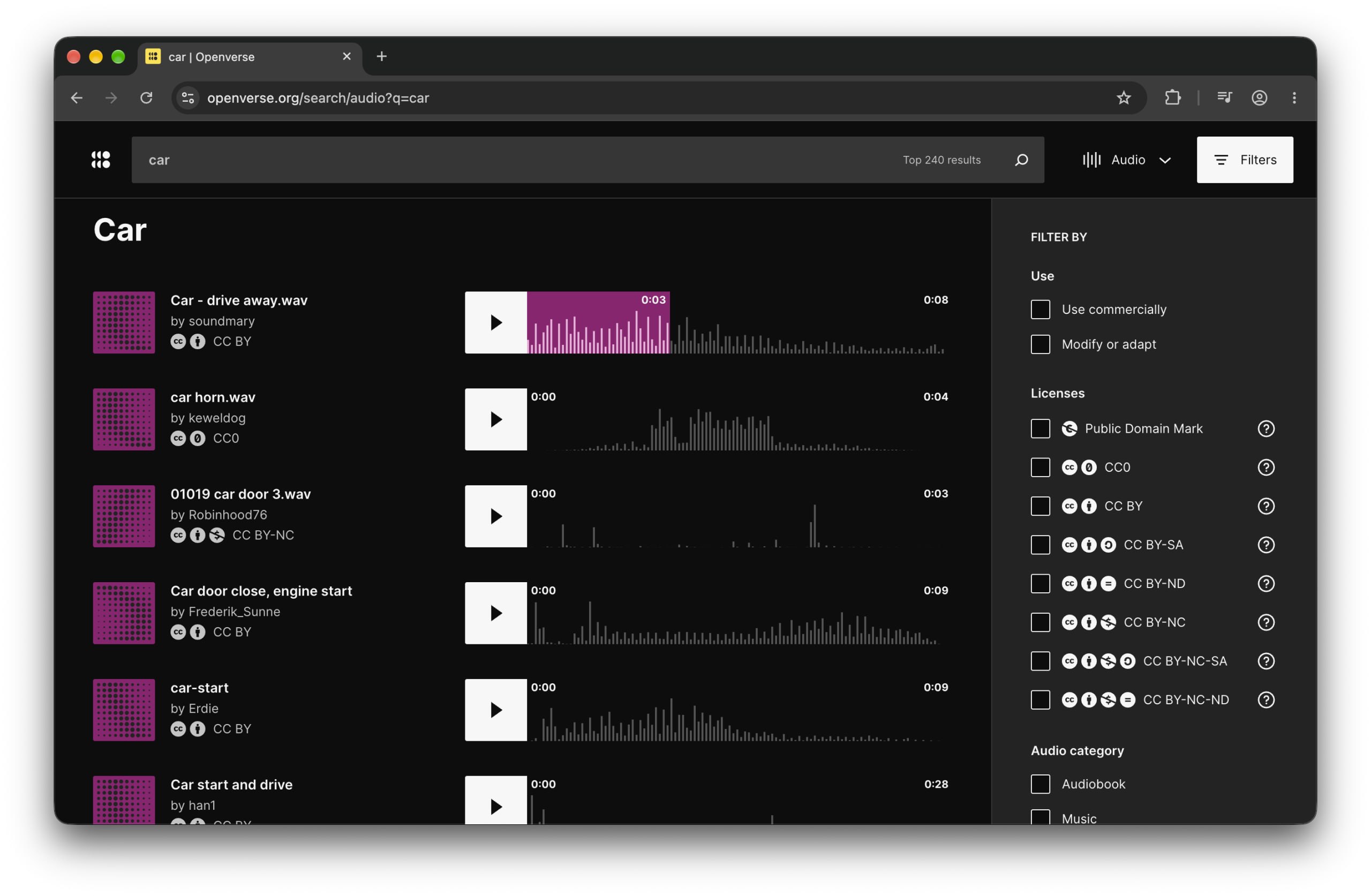Check the CC0 license filter

tap(1041, 466)
